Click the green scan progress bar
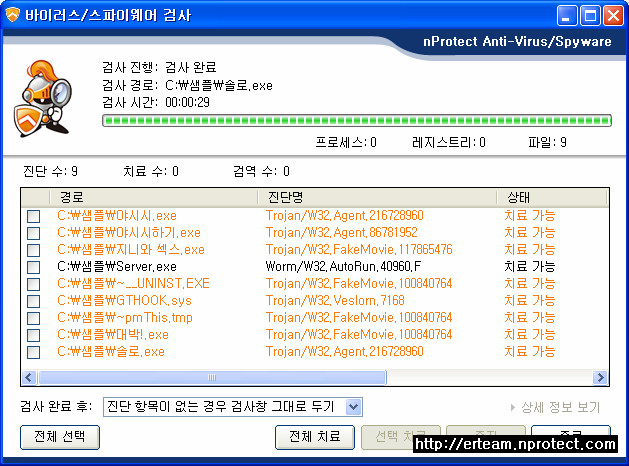The height and width of the screenshot is (466, 629). [357, 120]
